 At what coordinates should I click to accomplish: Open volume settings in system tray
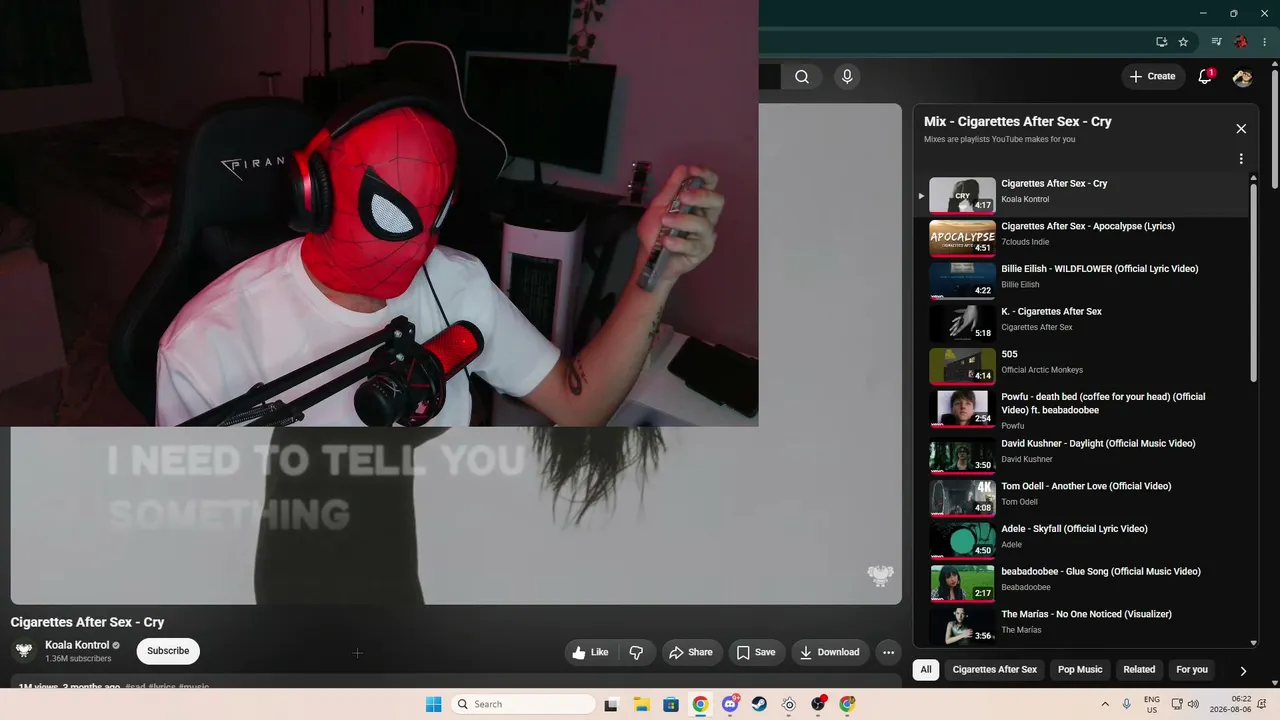[1193, 704]
